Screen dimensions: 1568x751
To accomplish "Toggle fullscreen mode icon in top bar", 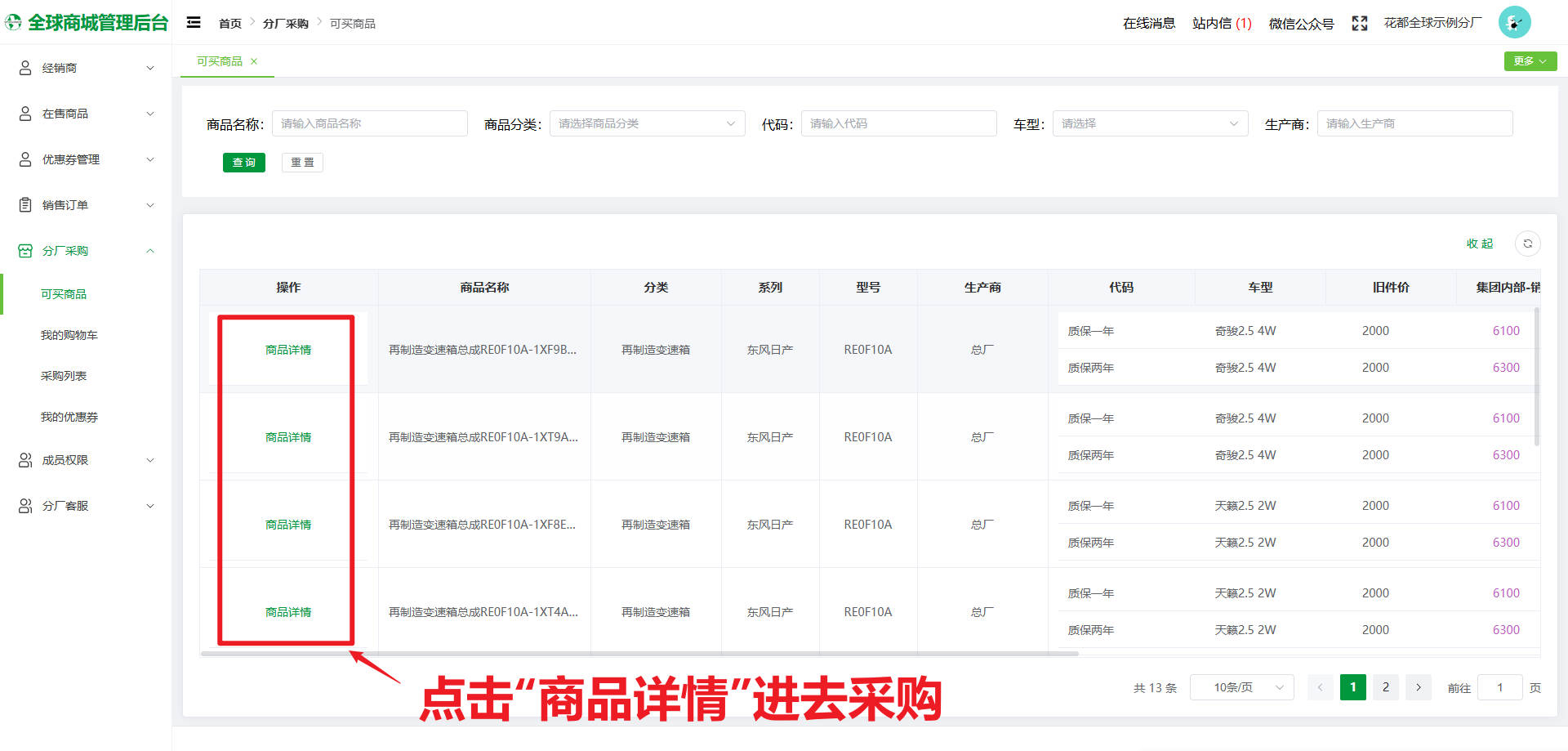I will (1358, 24).
